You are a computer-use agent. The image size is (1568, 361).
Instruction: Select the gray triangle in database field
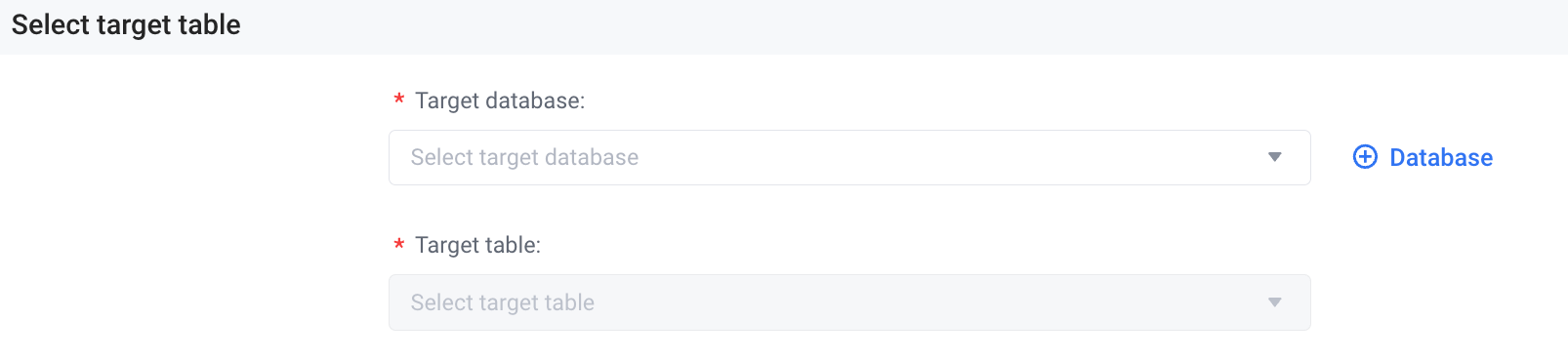click(x=1274, y=157)
